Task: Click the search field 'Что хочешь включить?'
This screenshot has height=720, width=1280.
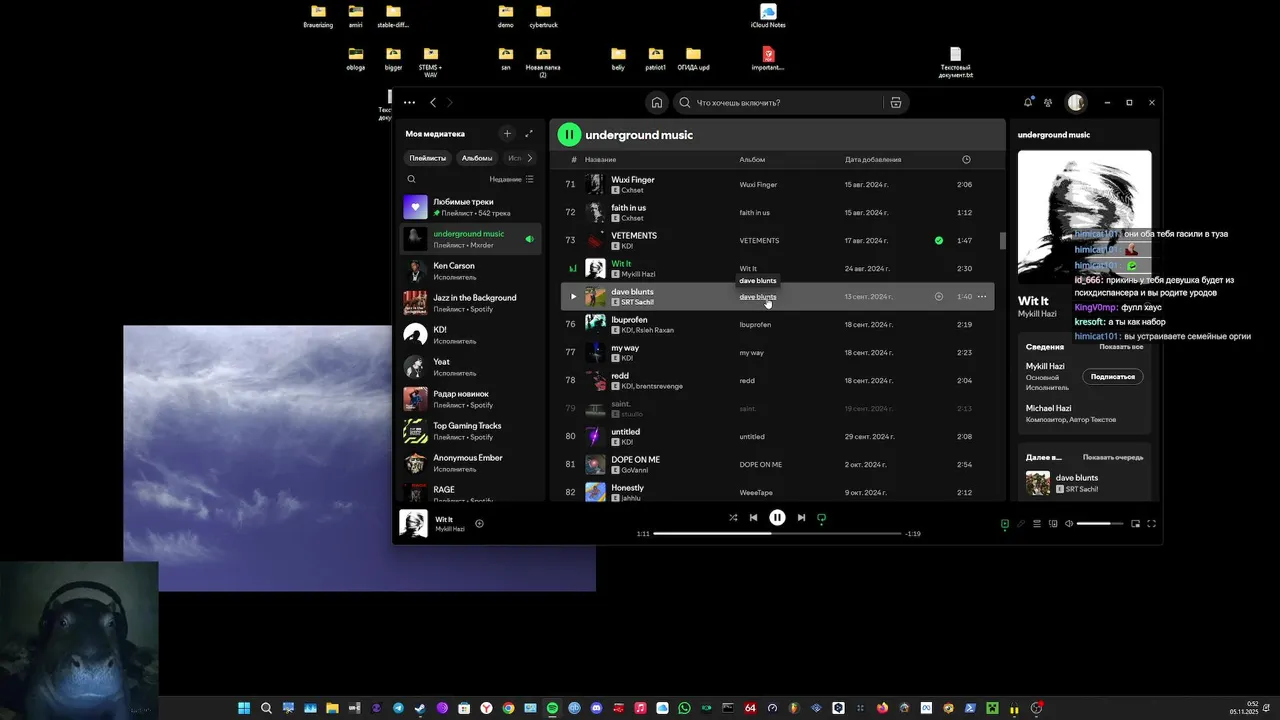Action: pos(778,102)
